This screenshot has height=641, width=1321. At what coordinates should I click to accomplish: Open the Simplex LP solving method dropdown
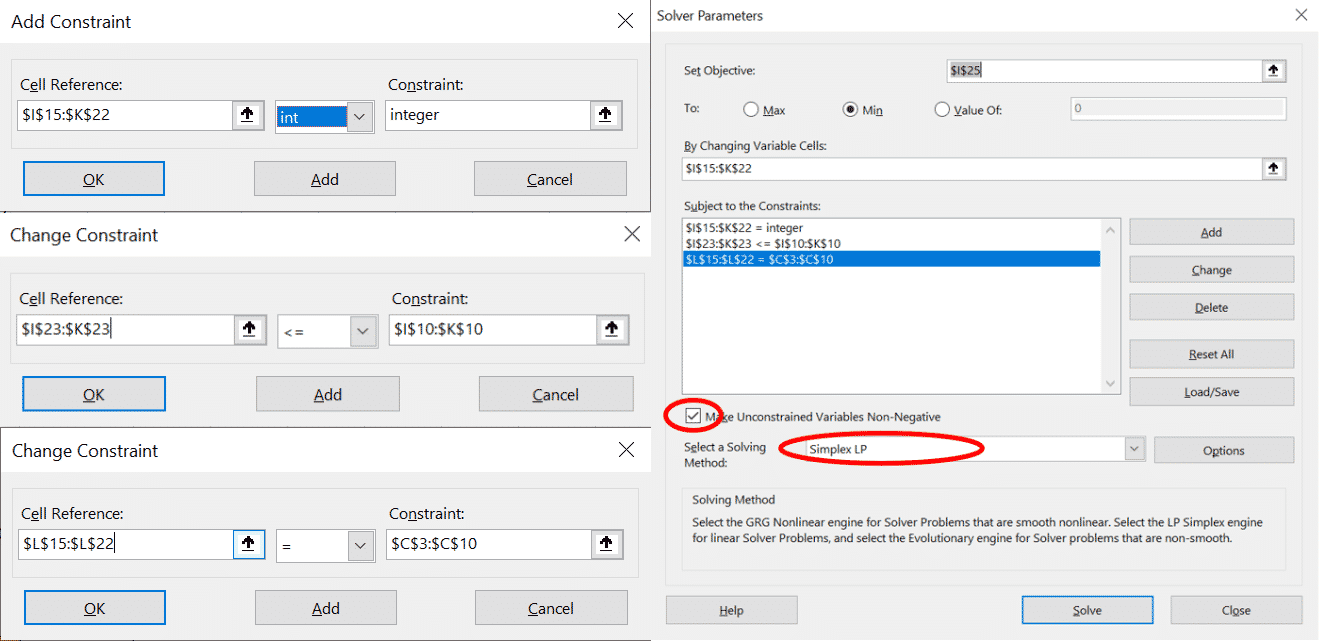click(x=1133, y=450)
